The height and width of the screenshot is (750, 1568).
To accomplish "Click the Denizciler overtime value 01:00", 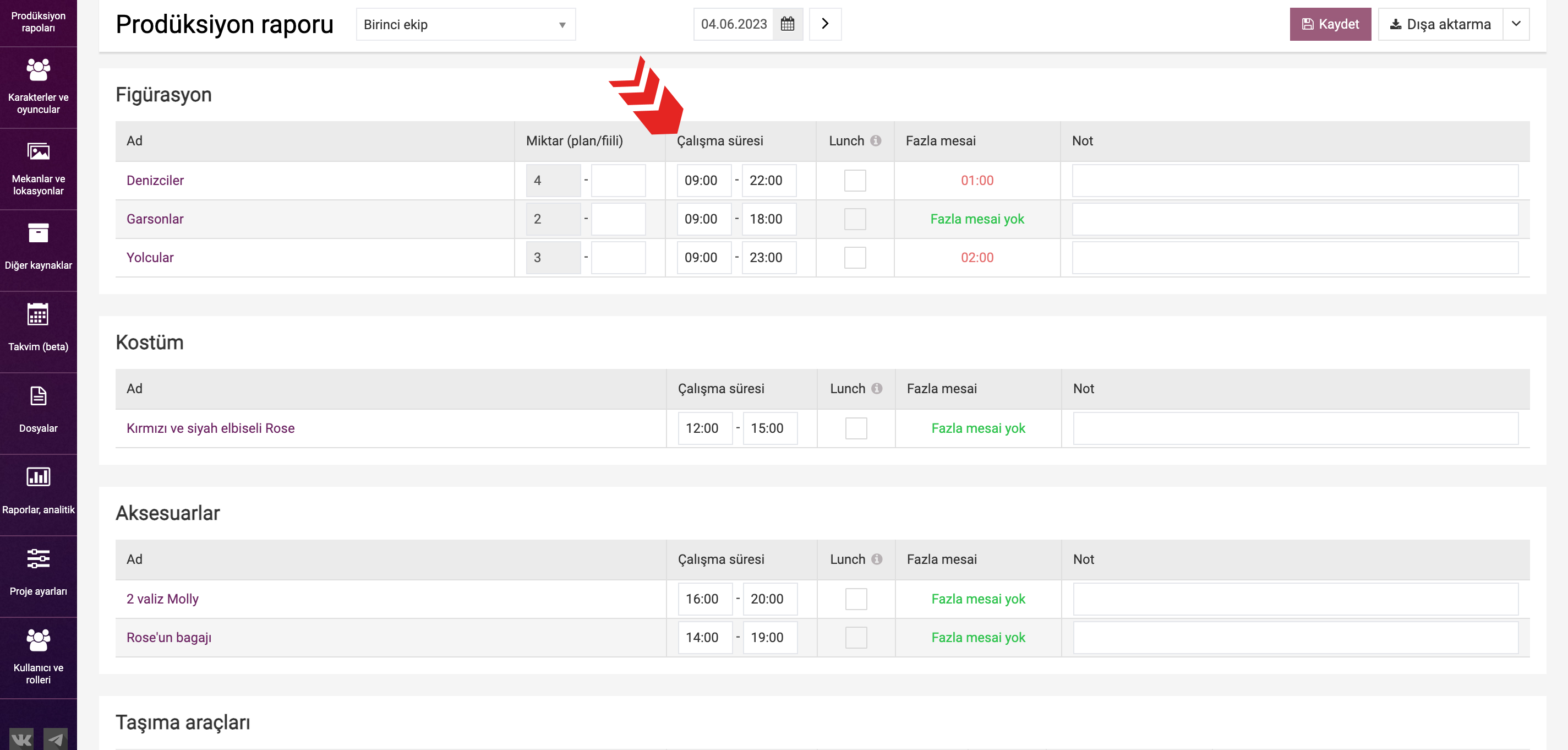I will click(977, 180).
